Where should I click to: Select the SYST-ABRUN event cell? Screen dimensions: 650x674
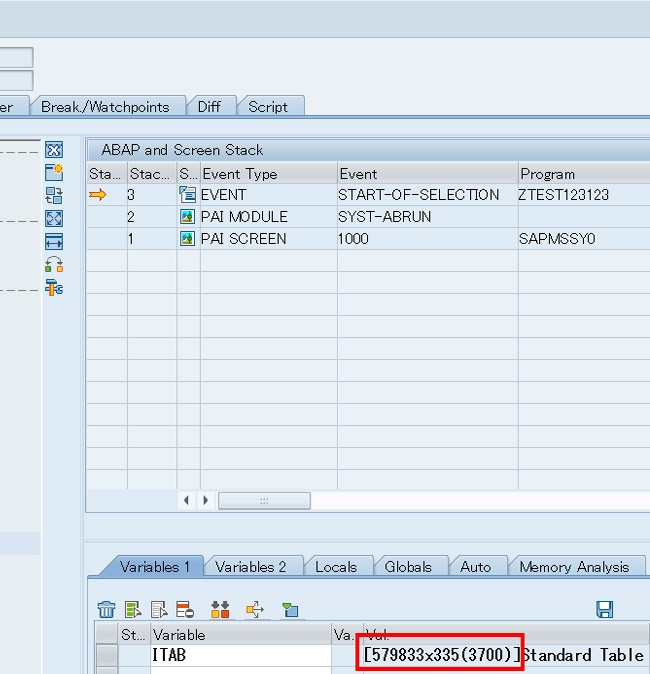coord(428,217)
